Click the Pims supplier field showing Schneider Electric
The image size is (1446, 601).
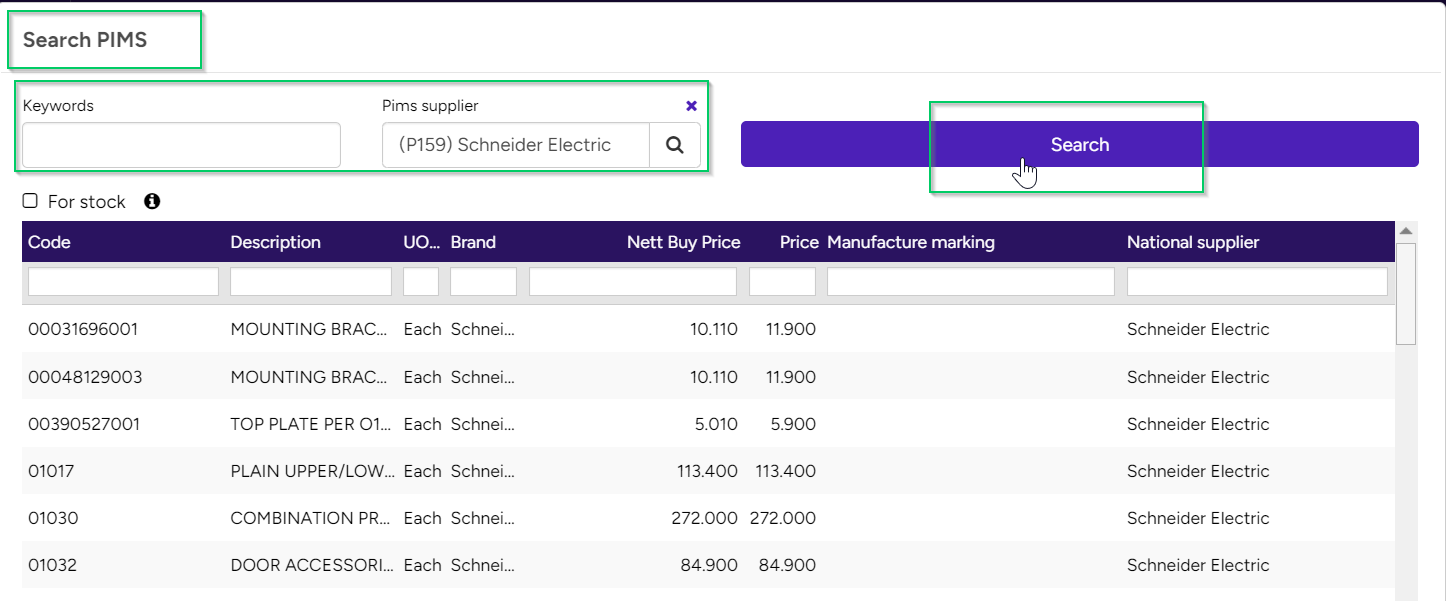[516, 145]
